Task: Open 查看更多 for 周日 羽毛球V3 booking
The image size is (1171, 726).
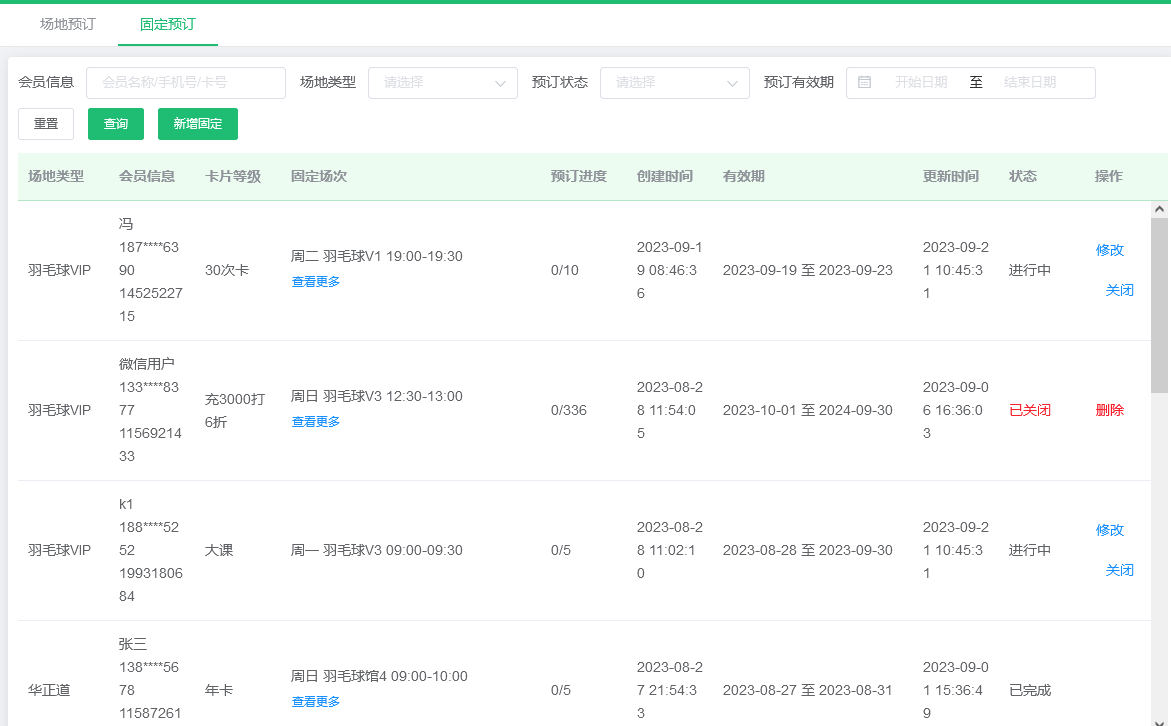Action: 316,422
